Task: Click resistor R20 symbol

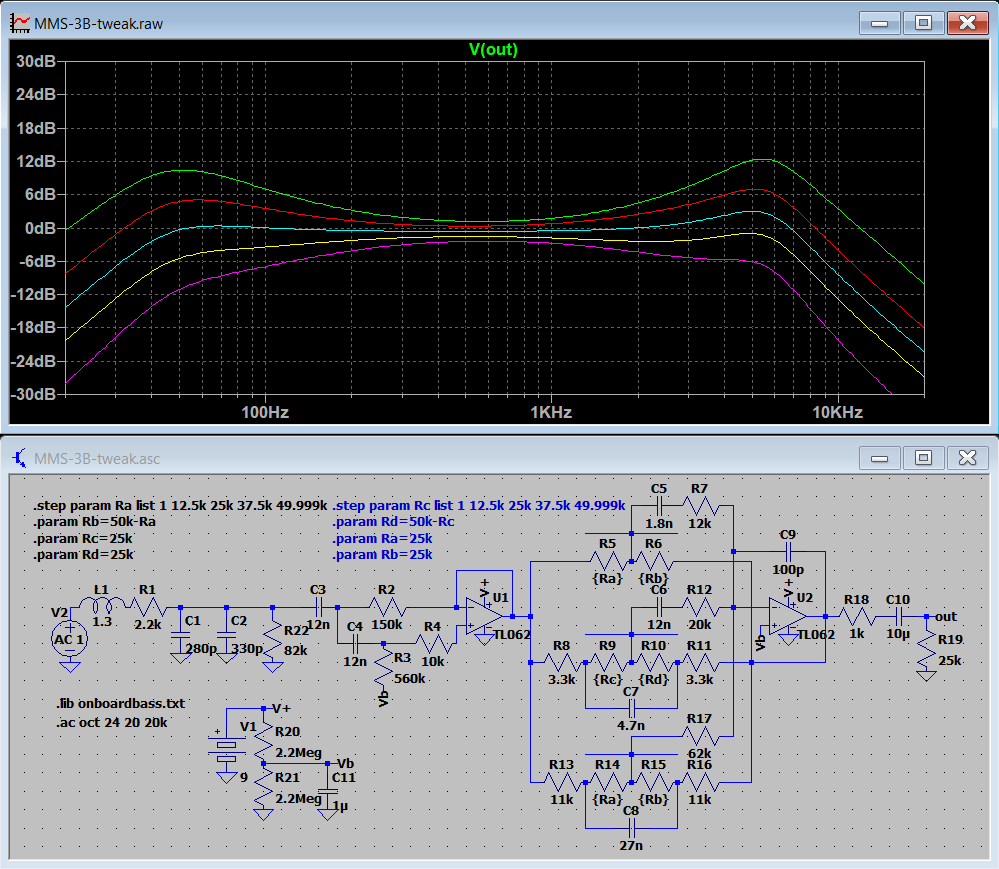Action: tap(263, 740)
